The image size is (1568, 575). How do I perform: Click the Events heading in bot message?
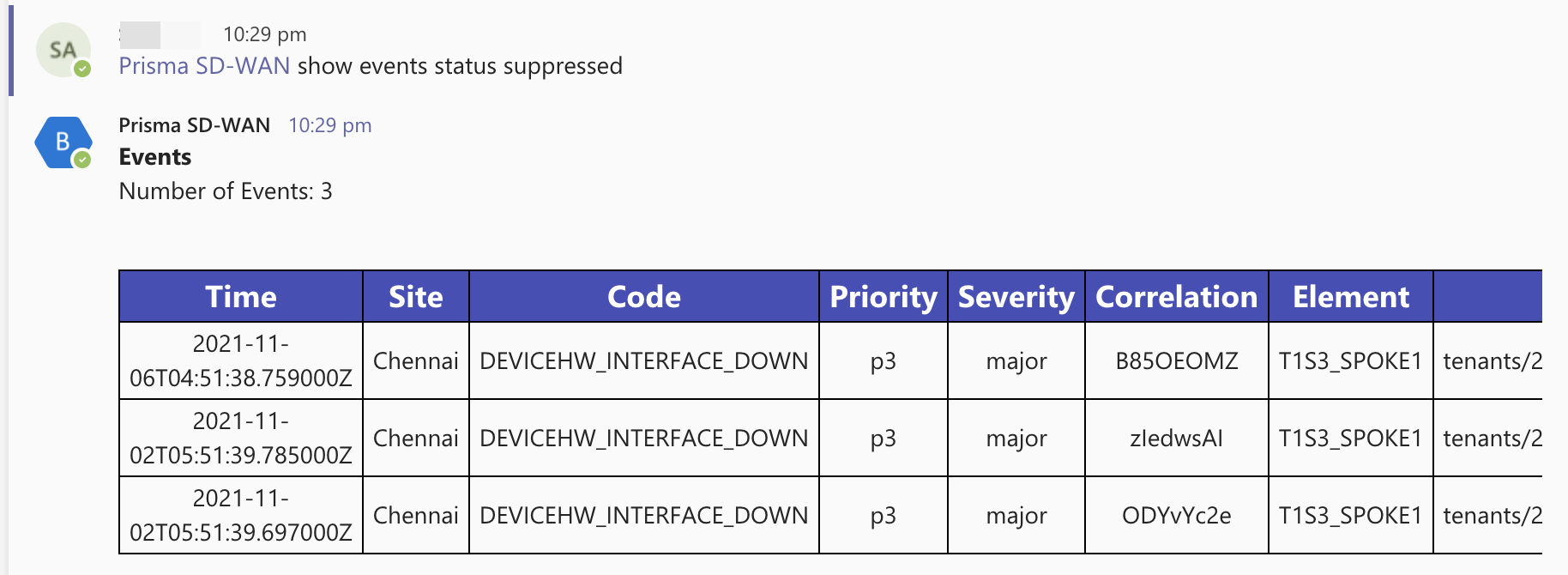[x=155, y=157]
